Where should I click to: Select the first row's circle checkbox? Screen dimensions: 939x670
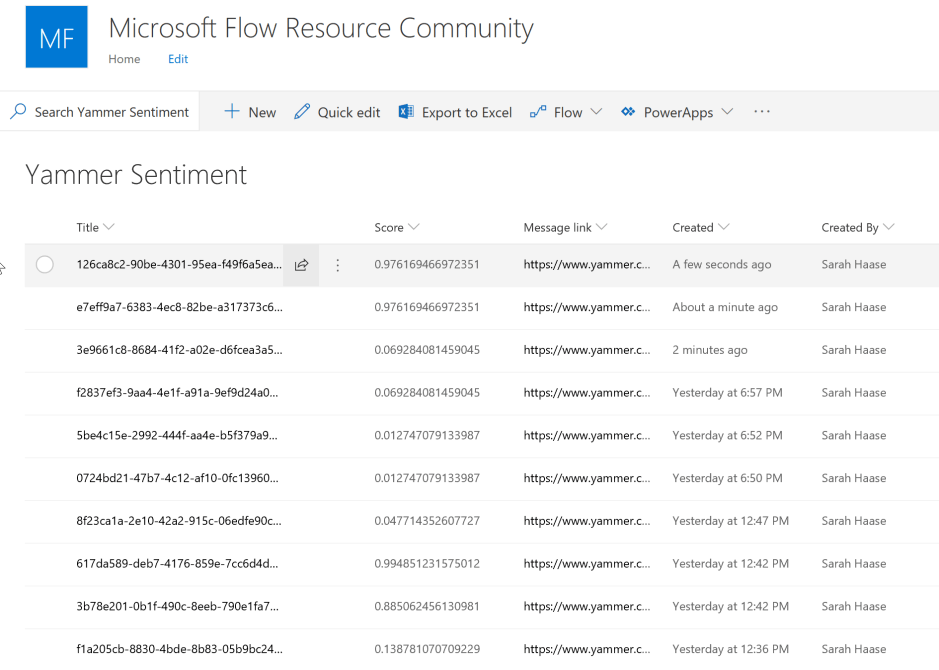pyautogui.click(x=44, y=265)
